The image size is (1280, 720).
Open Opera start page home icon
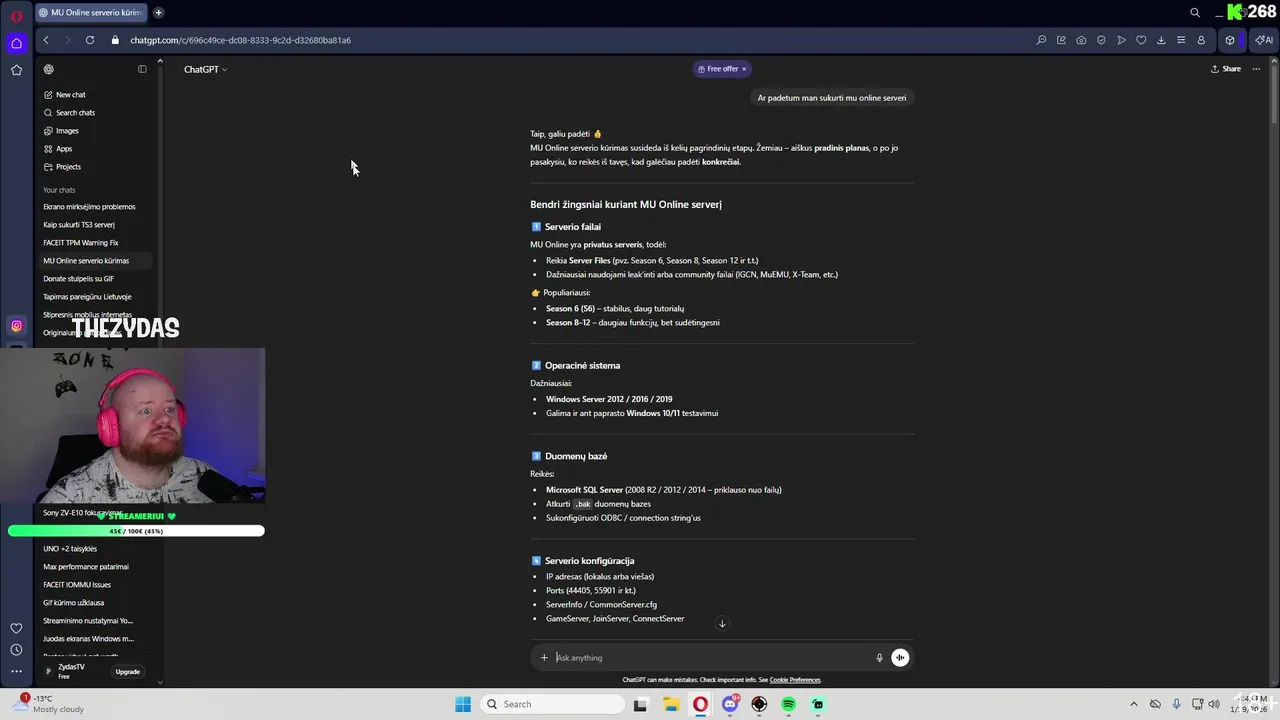coord(16,43)
